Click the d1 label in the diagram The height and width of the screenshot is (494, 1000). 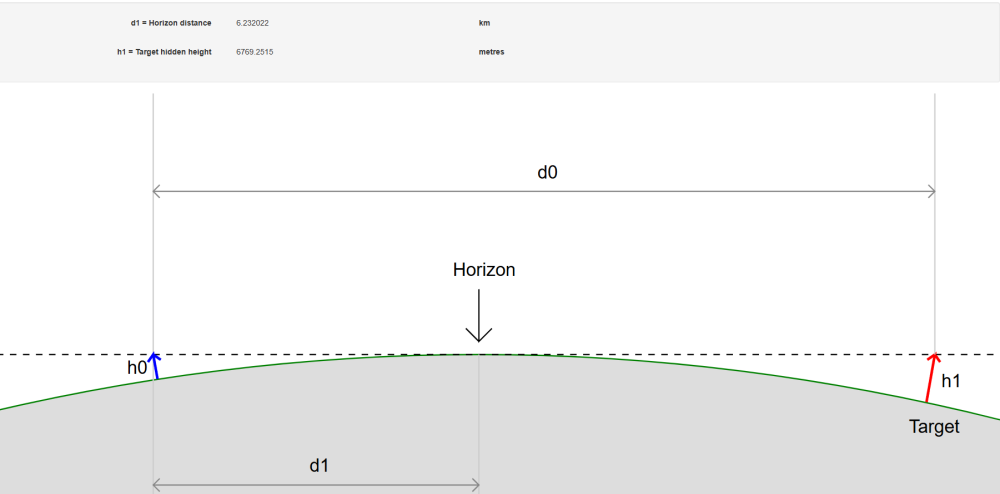pyautogui.click(x=319, y=465)
